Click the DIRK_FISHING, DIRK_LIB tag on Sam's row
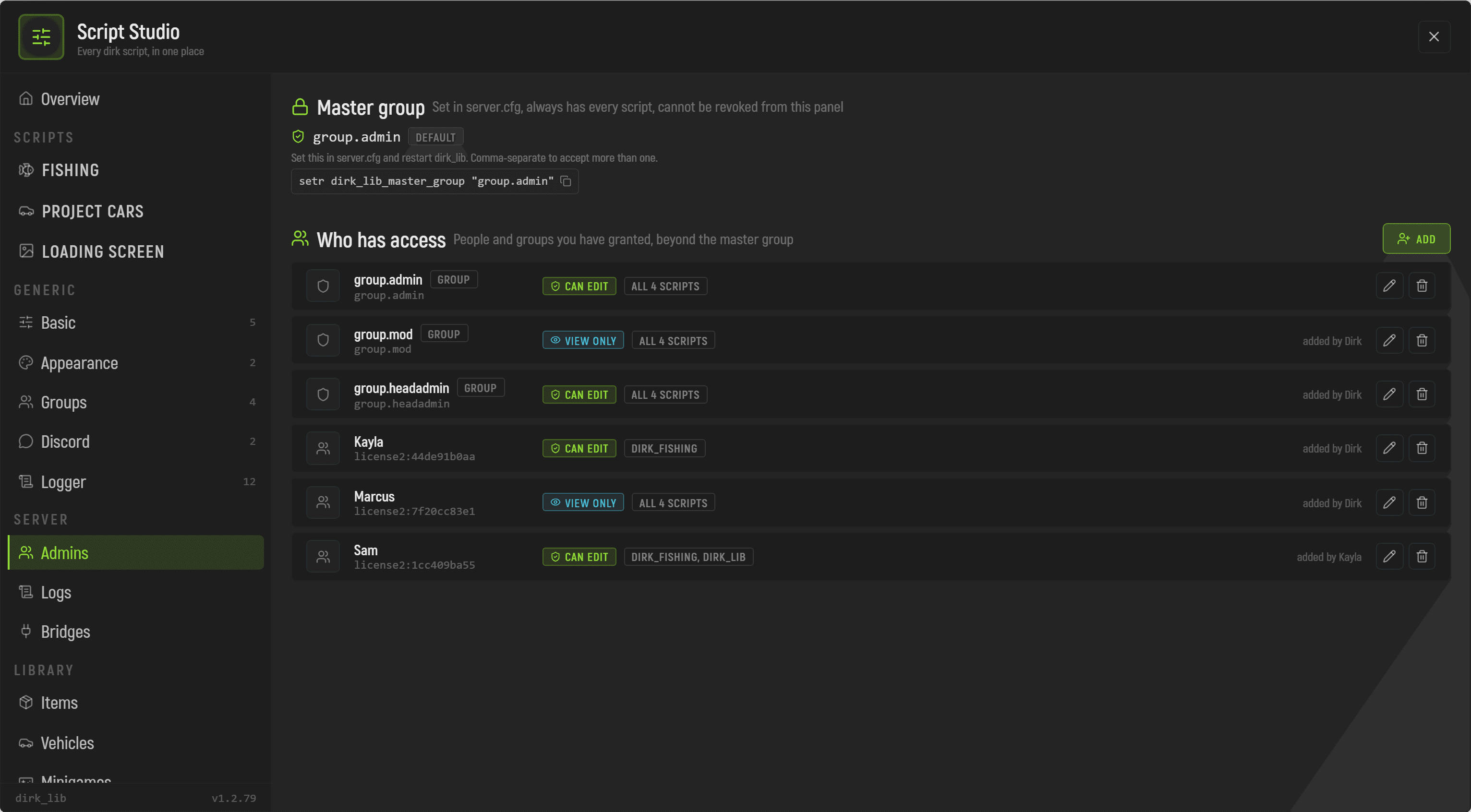Image resolution: width=1471 pixels, height=812 pixels. tap(688, 557)
